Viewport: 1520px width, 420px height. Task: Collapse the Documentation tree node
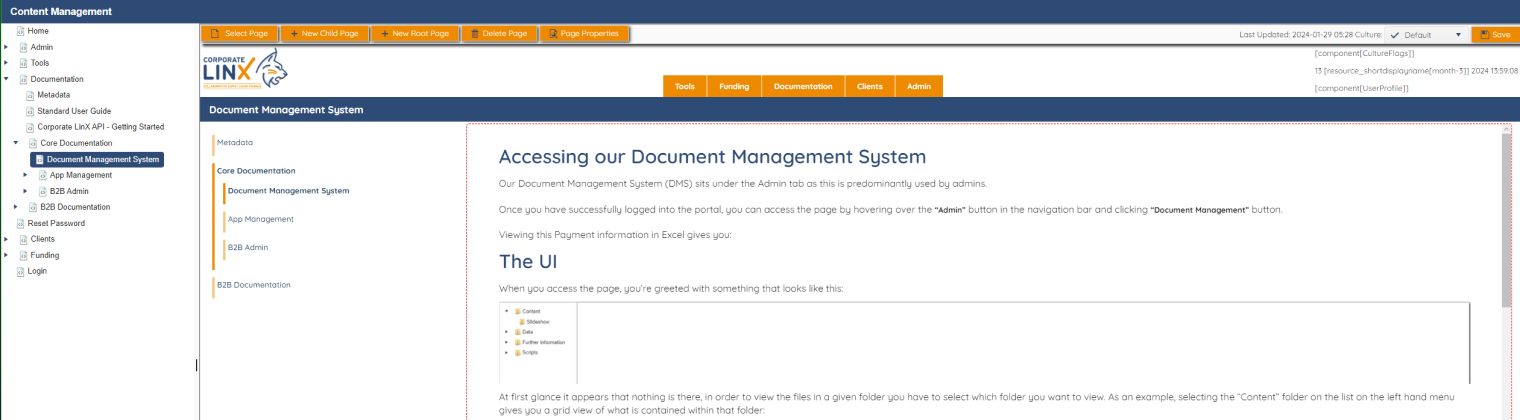[x=7, y=79]
